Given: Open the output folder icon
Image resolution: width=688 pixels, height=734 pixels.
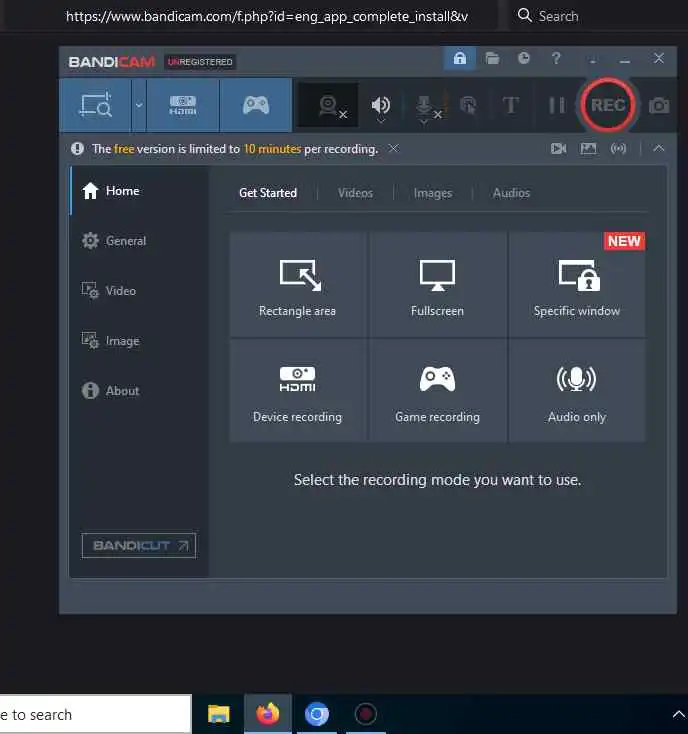Looking at the screenshot, I should coord(492,59).
